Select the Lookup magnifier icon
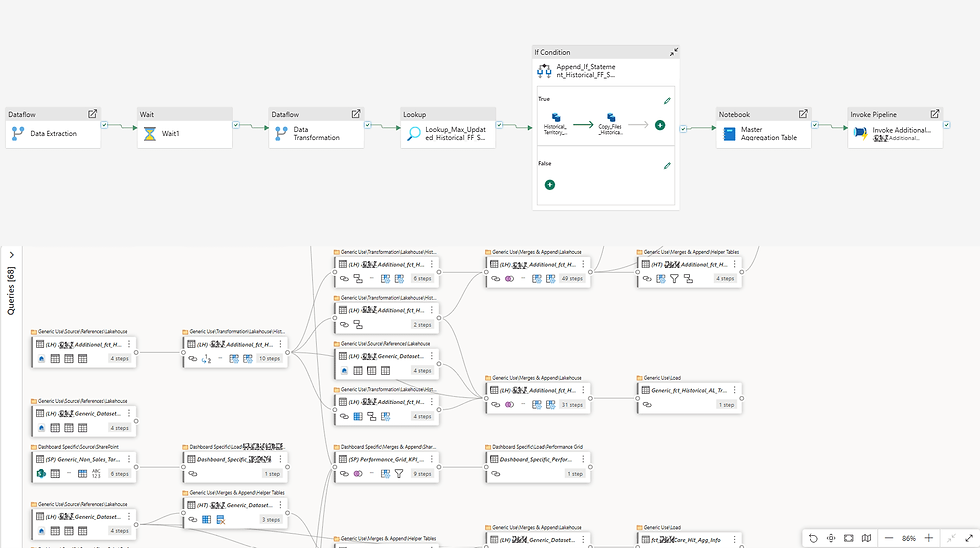This screenshot has height=548, width=980. point(414,134)
